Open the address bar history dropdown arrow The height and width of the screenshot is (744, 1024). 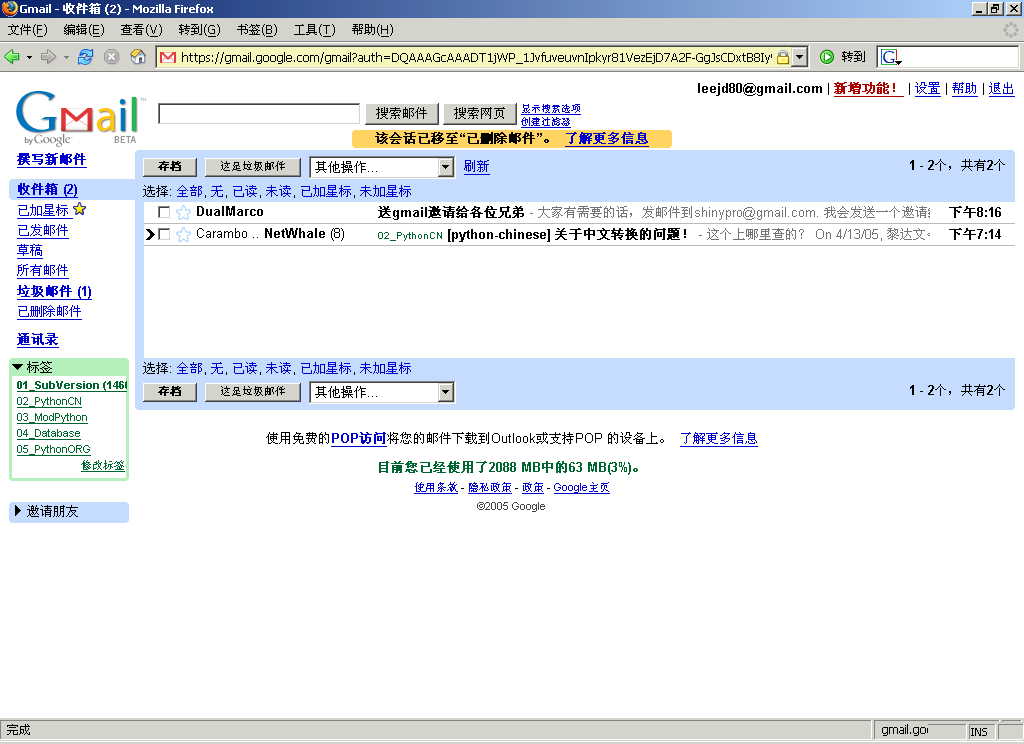coord(799,57)
